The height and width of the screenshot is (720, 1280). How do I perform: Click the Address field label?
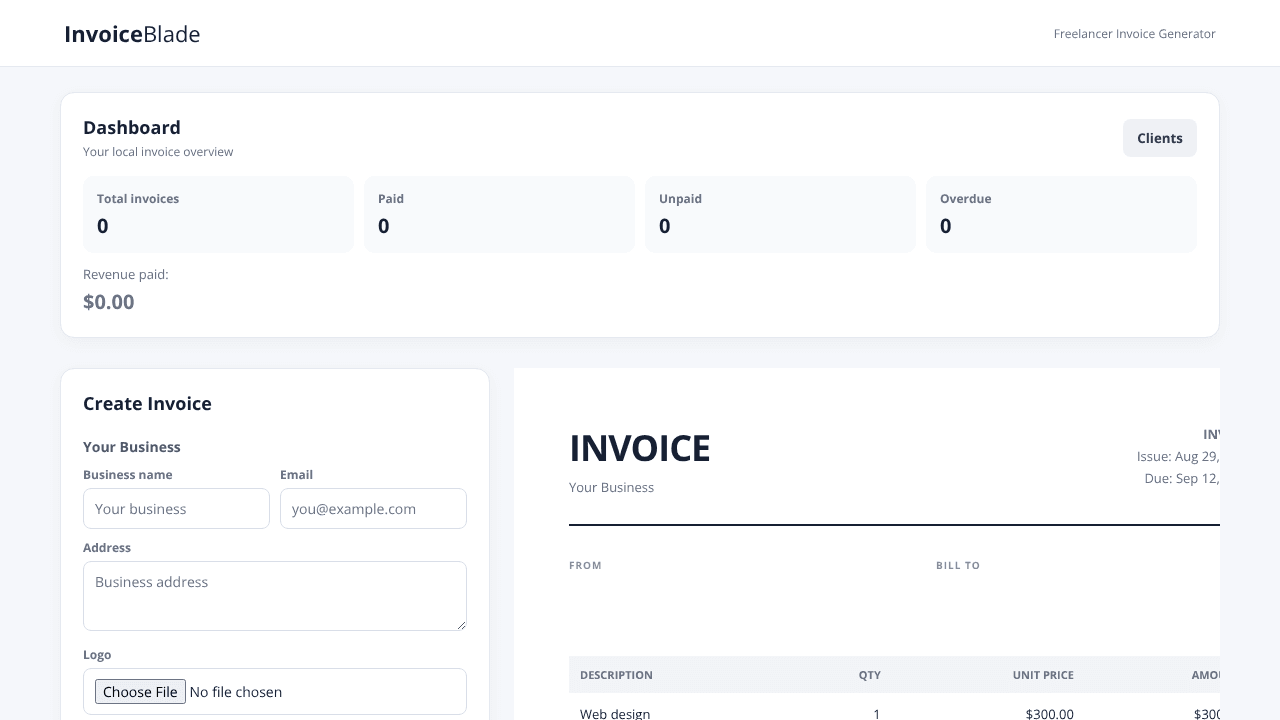click(x=107, y=548)
